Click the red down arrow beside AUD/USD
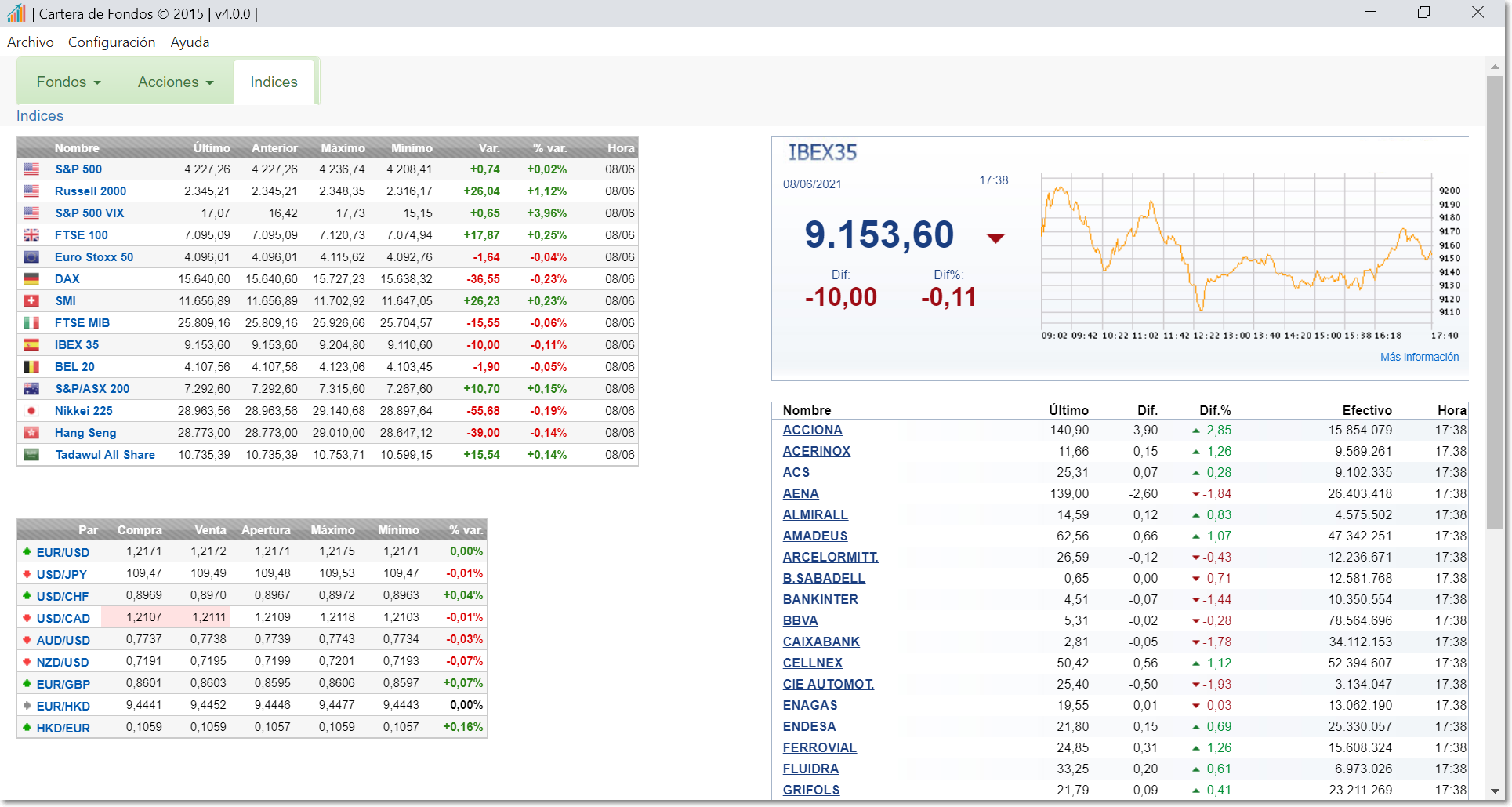Screen dimensions: 1512x807 click(27, 640)
